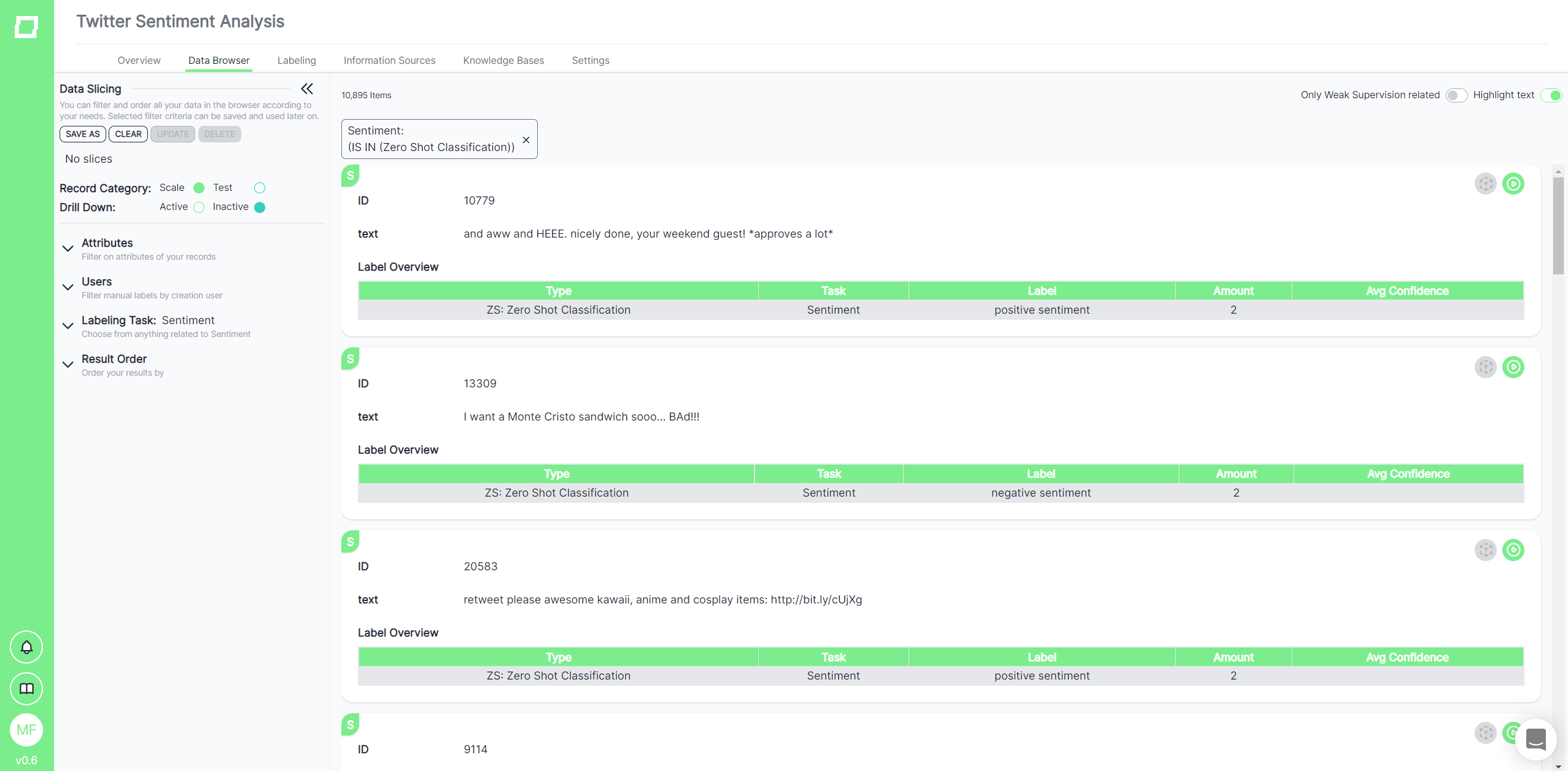1568x771 pixels.
Task: Find similar records for ID 13309
Action: (1485, 367)
